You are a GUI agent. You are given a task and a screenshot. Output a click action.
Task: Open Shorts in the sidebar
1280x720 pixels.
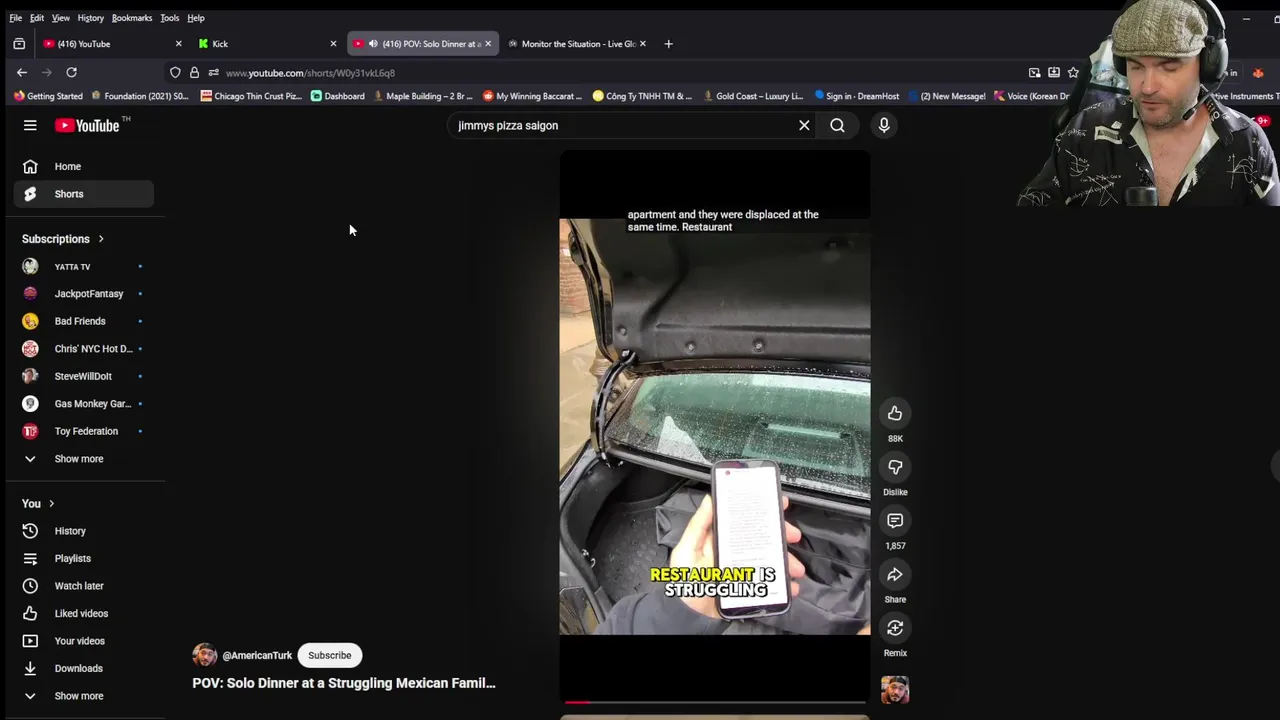[84, 194]
